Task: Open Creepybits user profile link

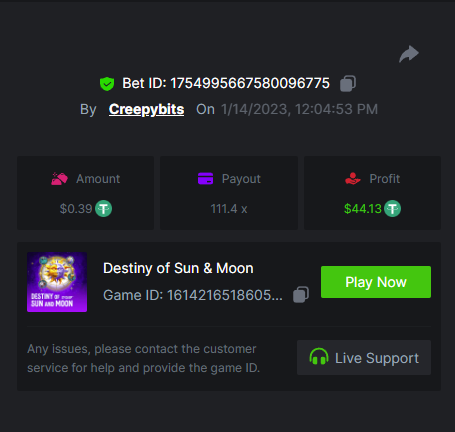Action: [146, 109]
